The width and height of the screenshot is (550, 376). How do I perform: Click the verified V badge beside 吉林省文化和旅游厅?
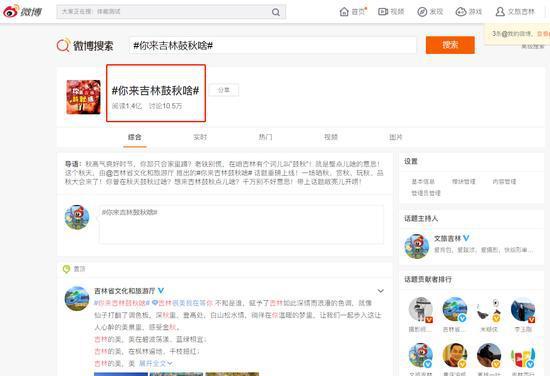coord(161,291)
